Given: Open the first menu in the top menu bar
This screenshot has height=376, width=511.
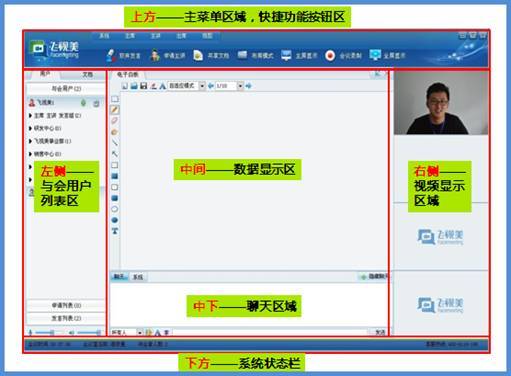Looking at the screenshot, I should point(104,36).
